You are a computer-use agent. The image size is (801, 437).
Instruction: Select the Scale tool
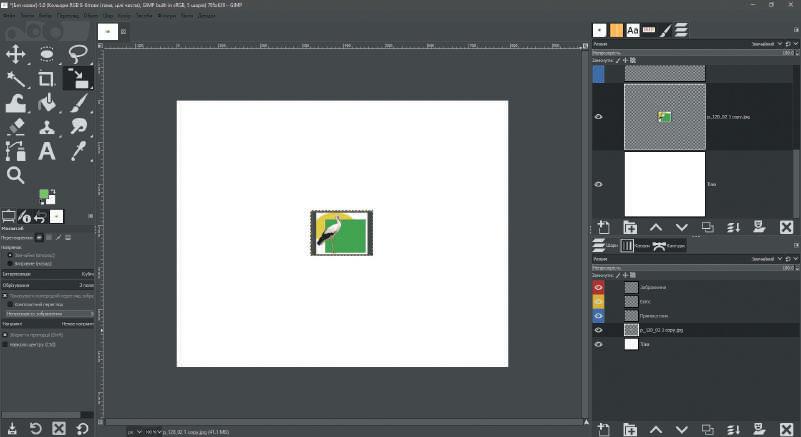(x=78, y=78)
